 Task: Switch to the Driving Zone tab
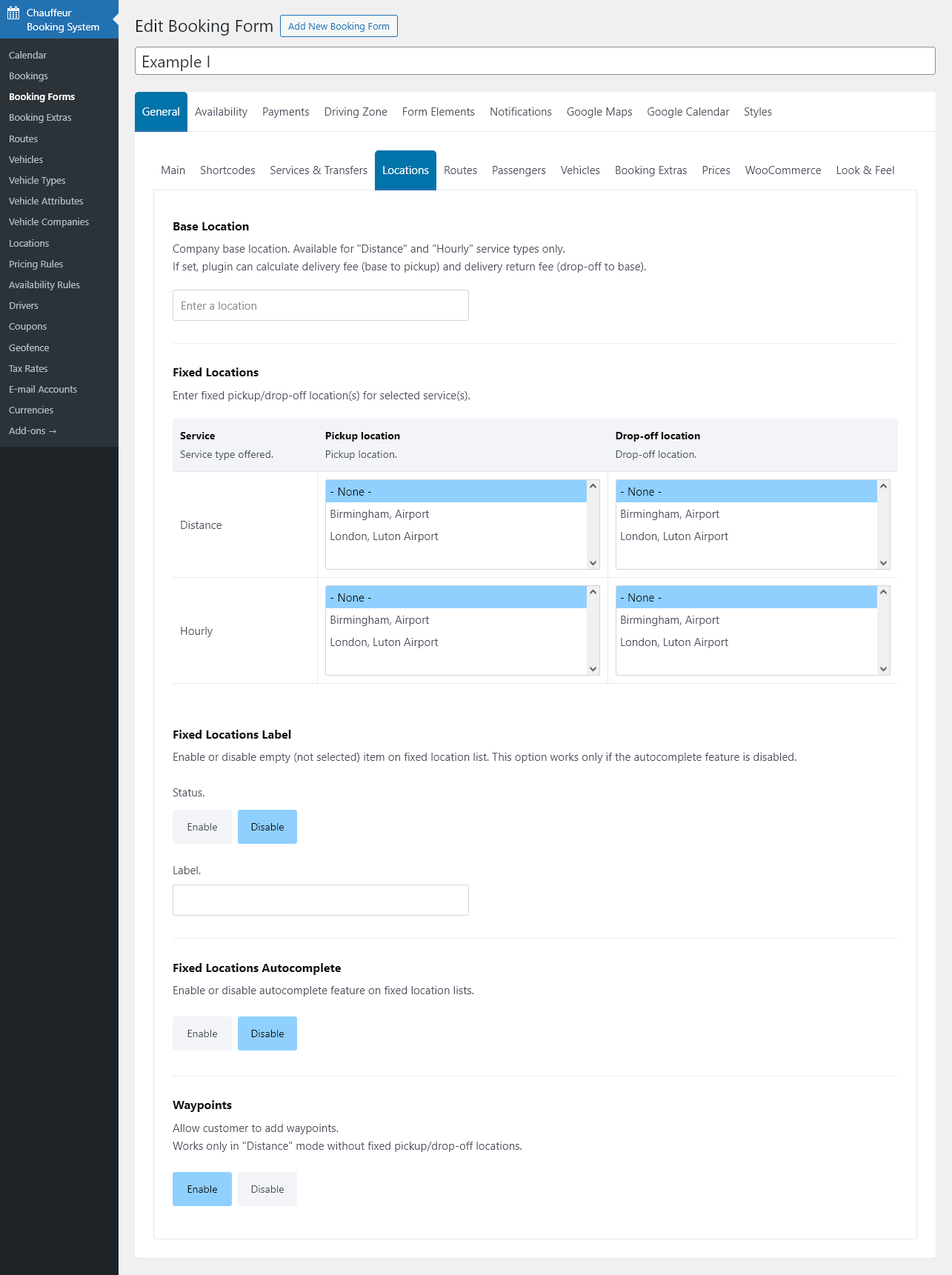356,112
